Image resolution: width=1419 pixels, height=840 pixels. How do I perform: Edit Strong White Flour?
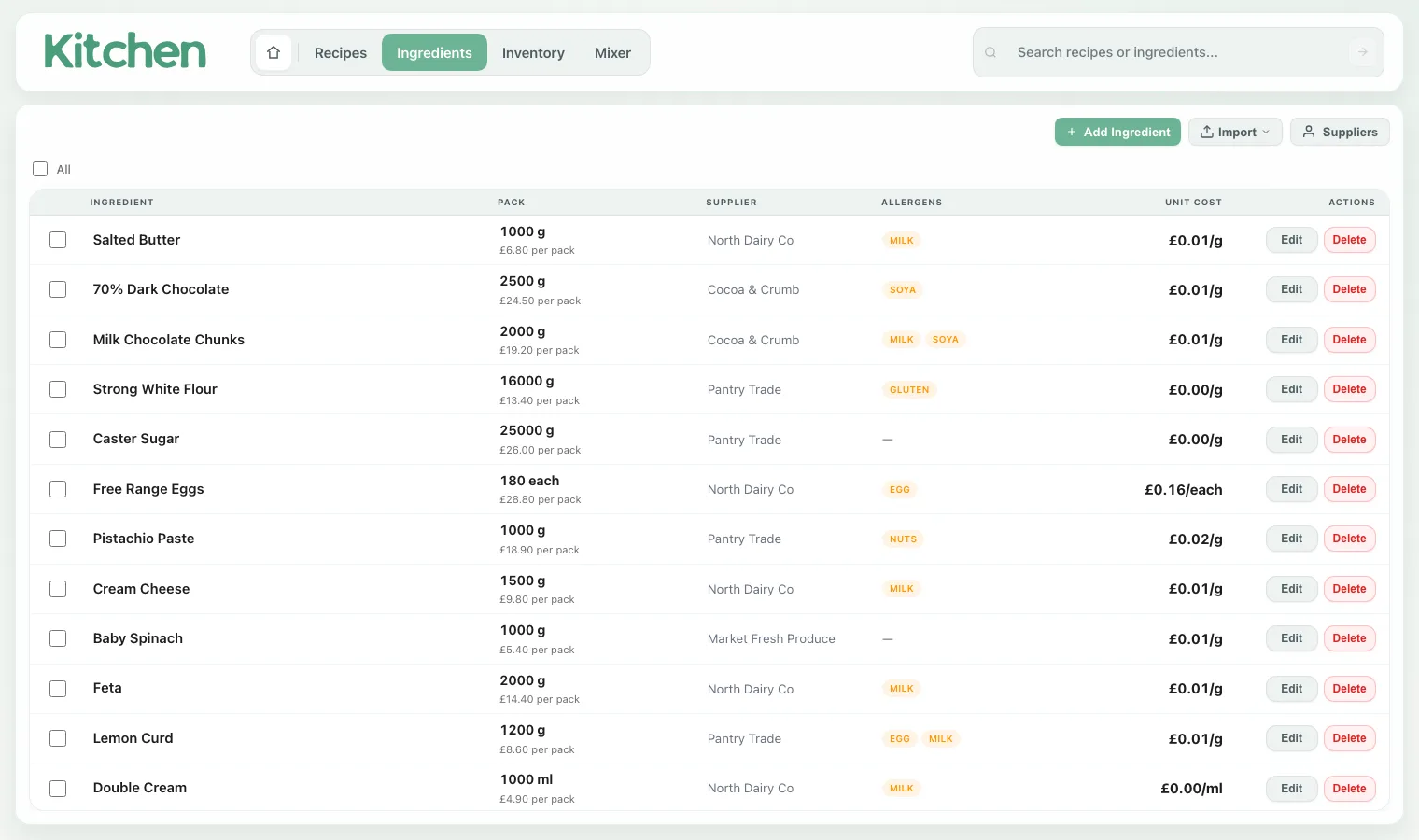coord(1291,389)
